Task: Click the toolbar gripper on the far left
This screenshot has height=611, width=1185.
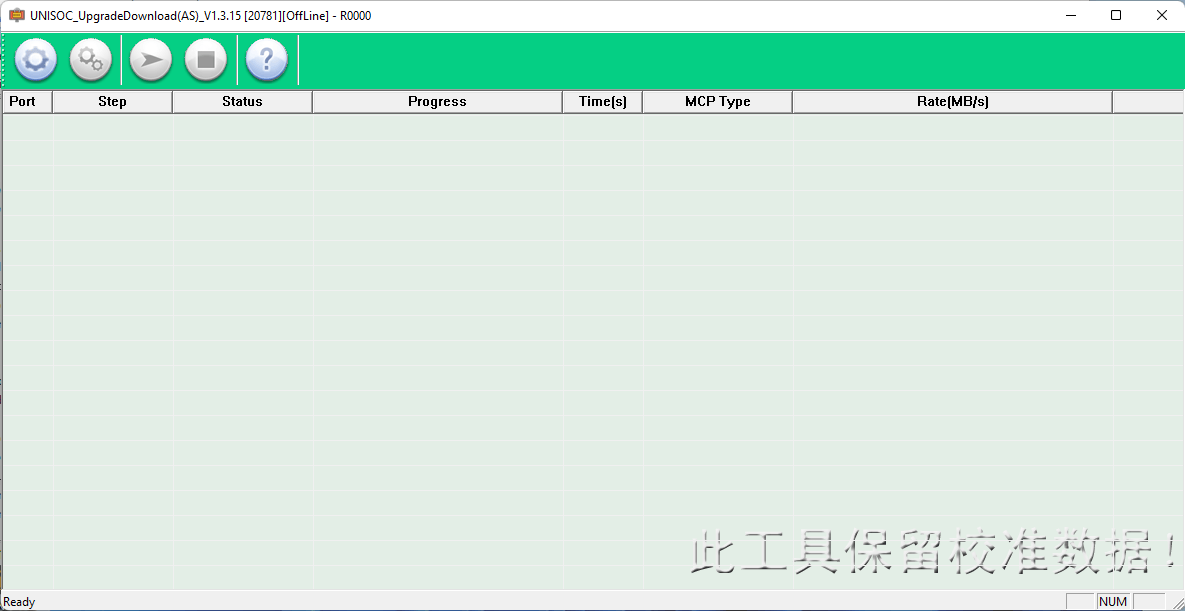Action: click(x=4, y=60)
